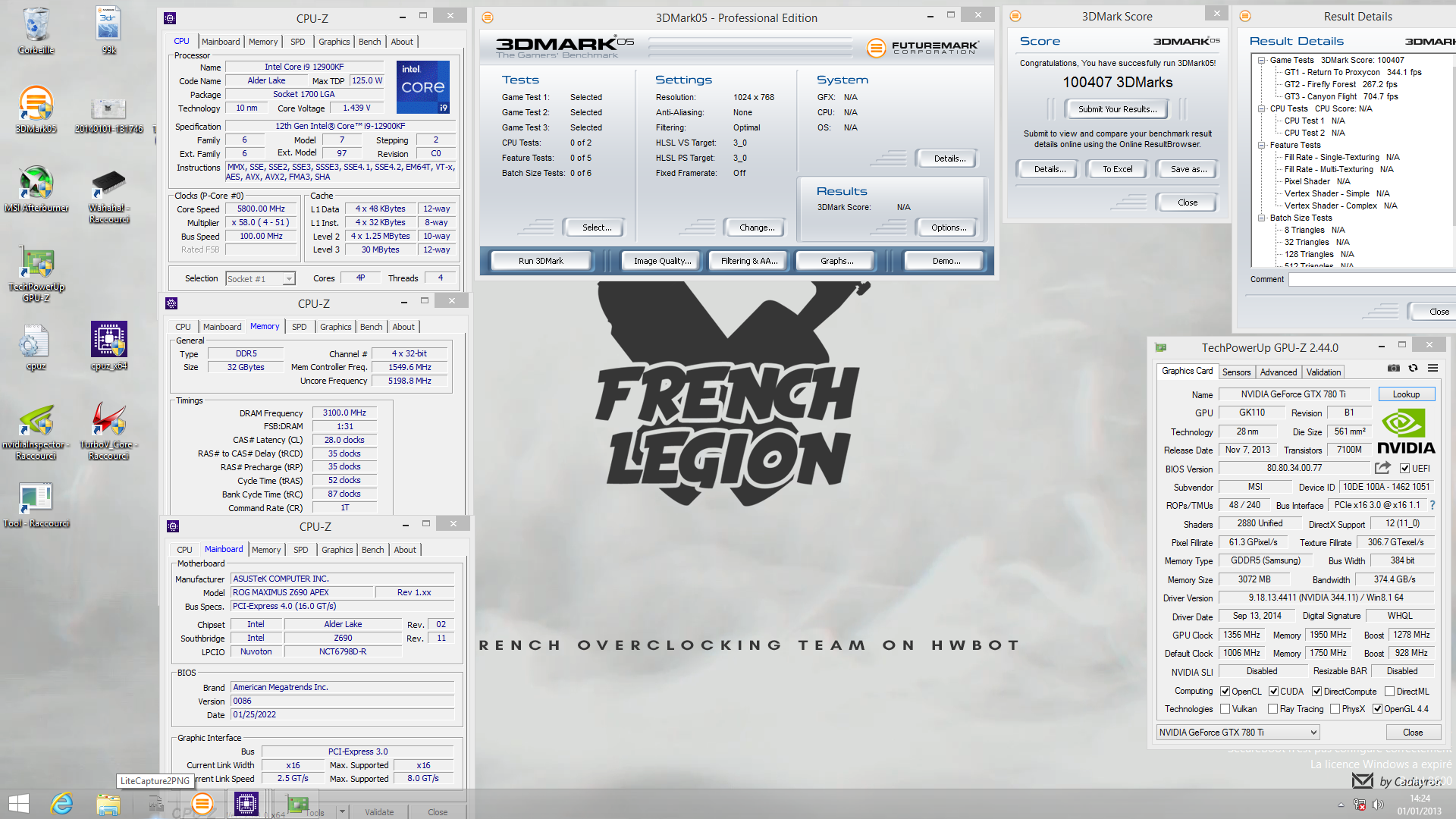
Task: Take a GPU-Z screenshot with camera icon
Action: (1394, 368)
